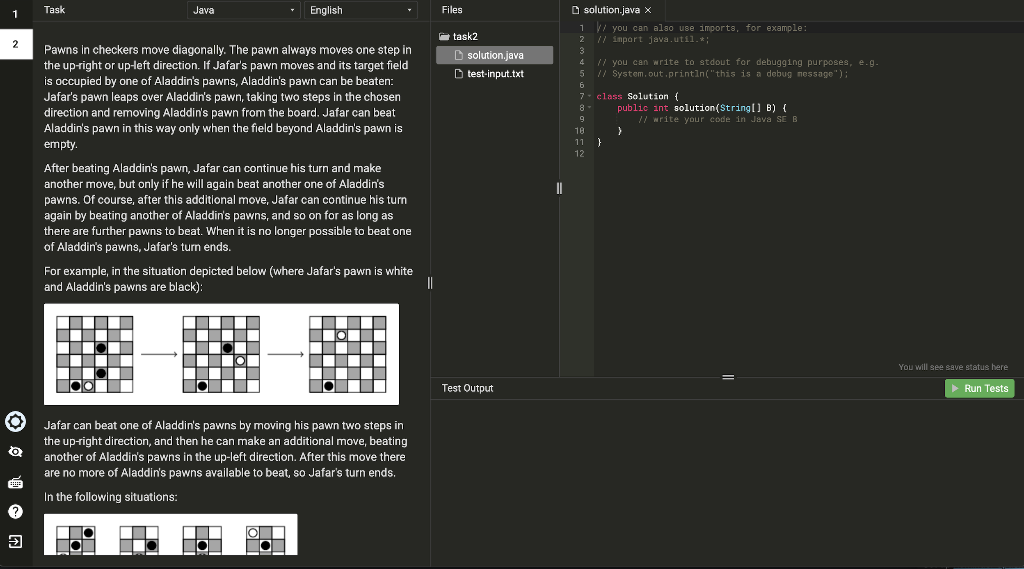Open the help question mark icon

tap(16, 512)
